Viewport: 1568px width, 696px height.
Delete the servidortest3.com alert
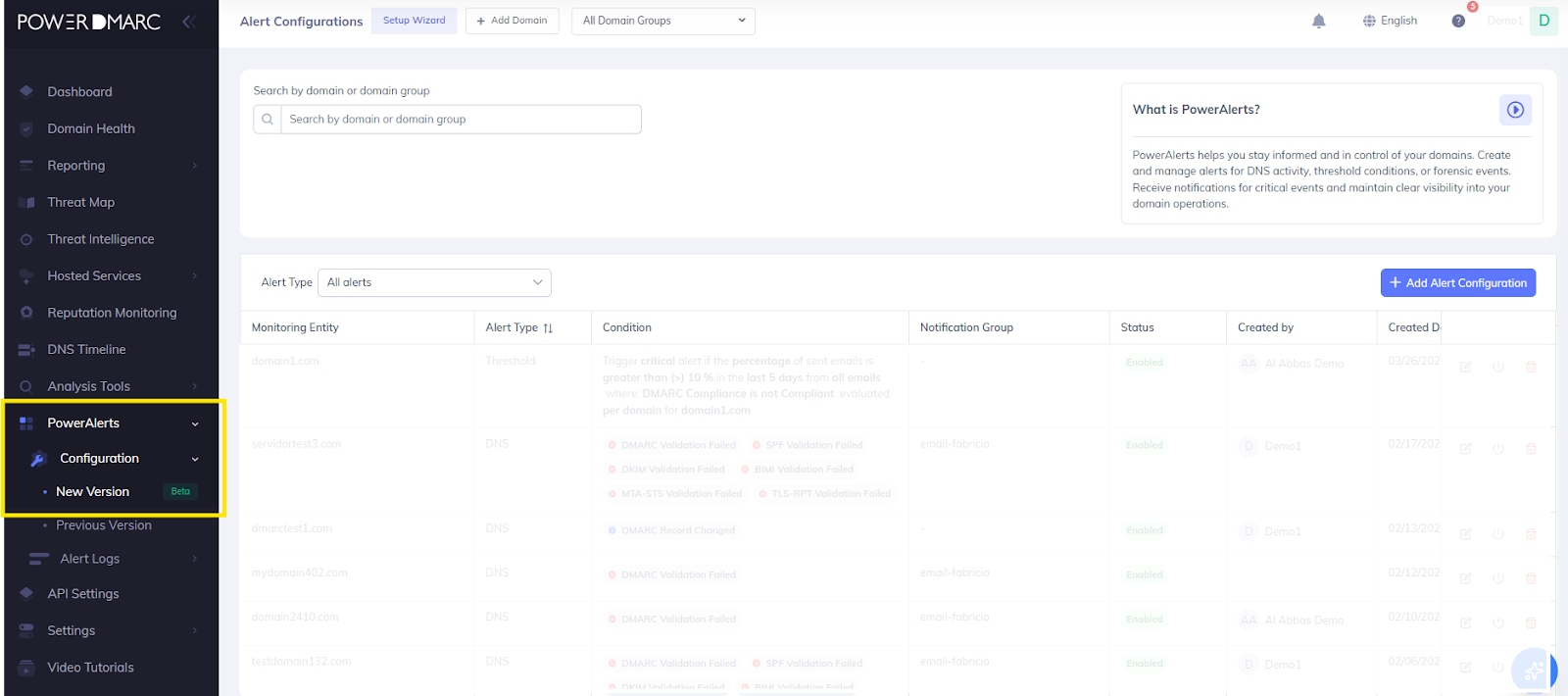tap(1531, 449)
